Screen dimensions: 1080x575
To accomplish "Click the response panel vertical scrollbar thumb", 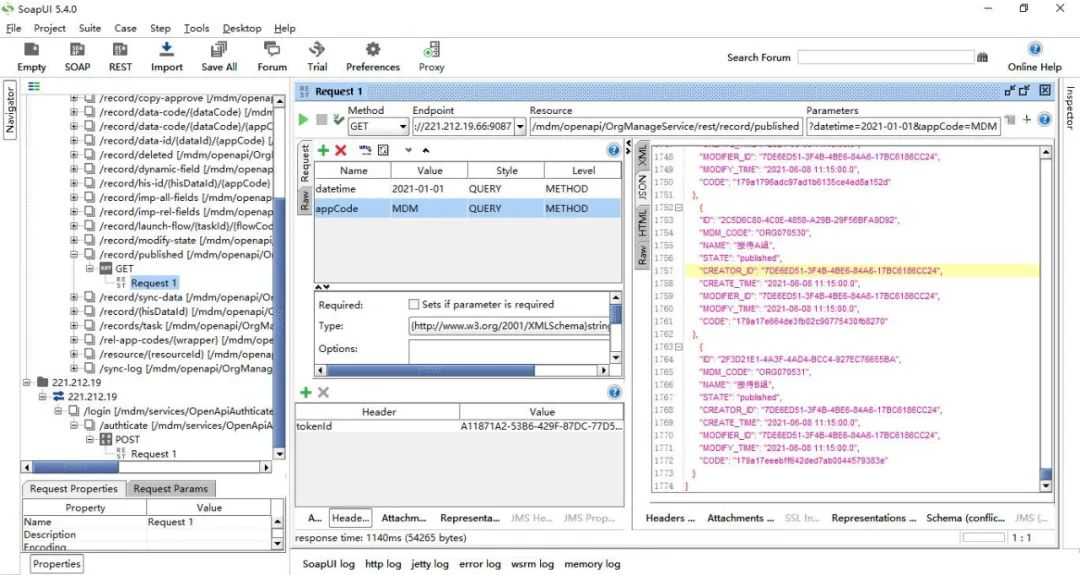I will coord(1046,474).
